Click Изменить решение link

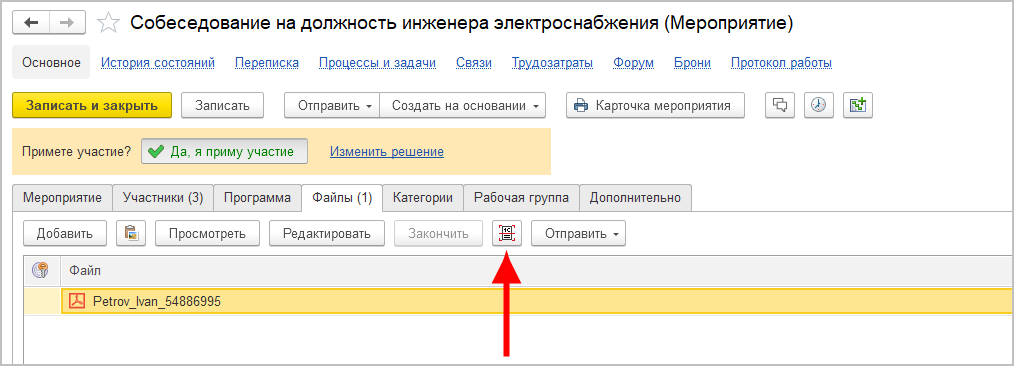pyautogui.click(x=387, y=152)
